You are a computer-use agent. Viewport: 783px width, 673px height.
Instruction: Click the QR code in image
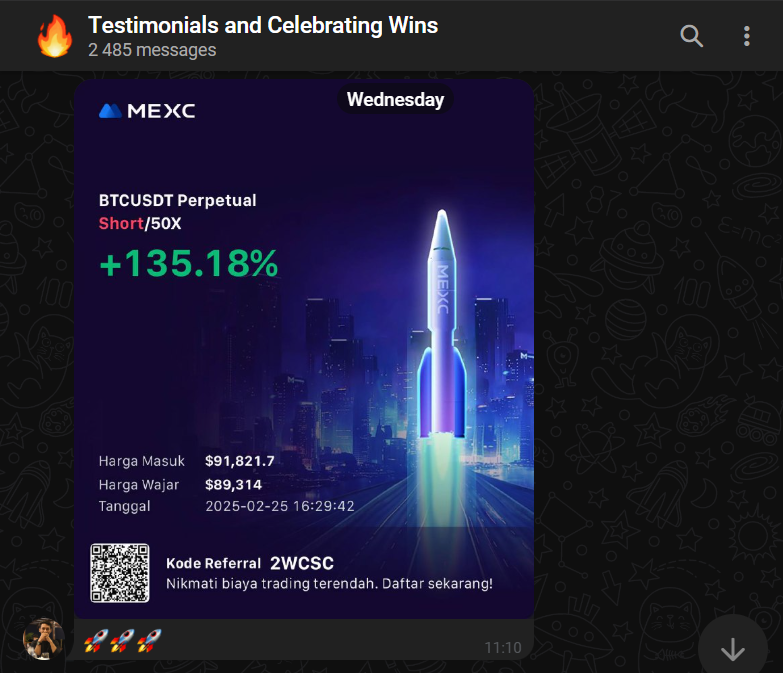[120, 573]
